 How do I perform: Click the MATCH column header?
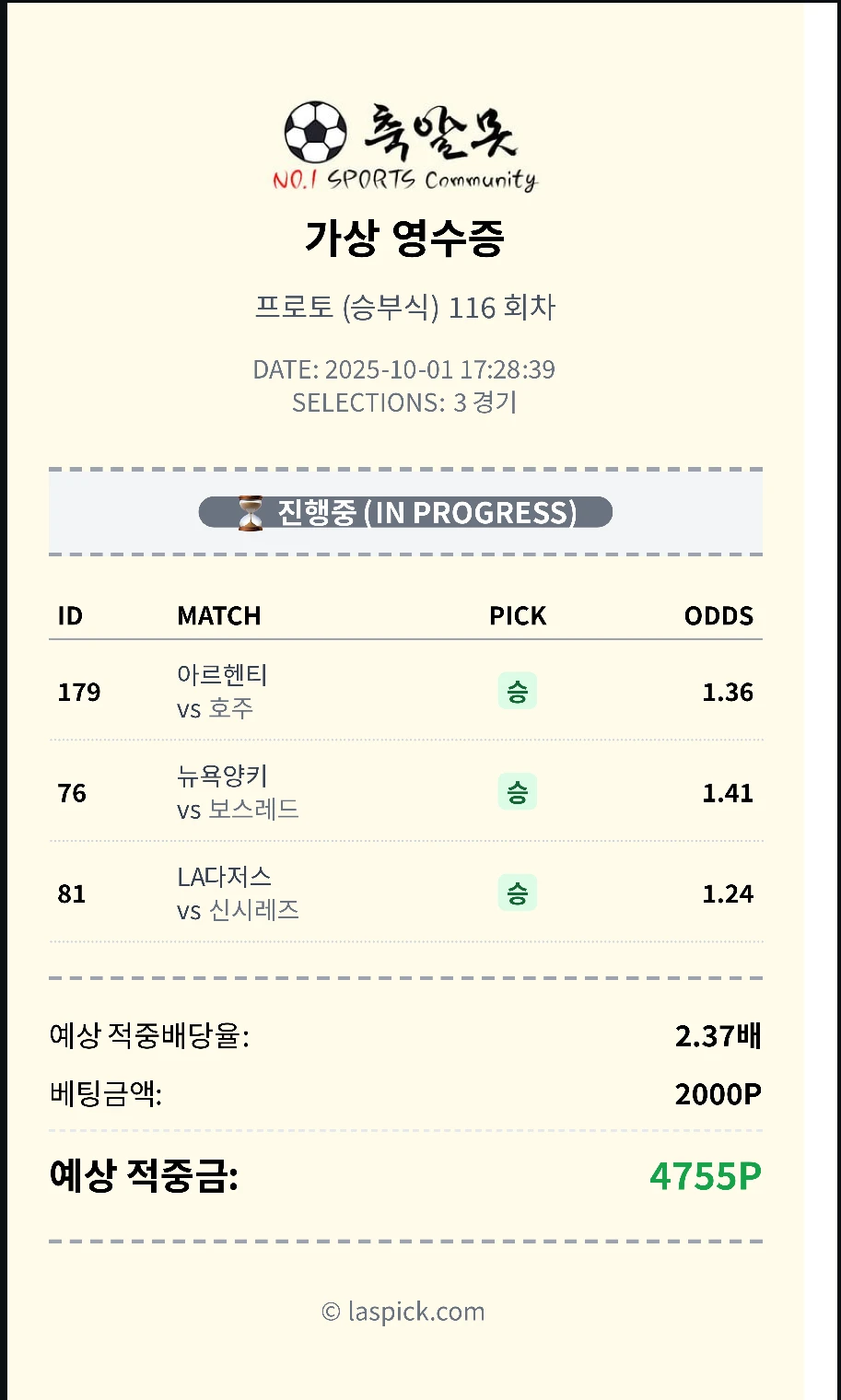tap(219, 615)
